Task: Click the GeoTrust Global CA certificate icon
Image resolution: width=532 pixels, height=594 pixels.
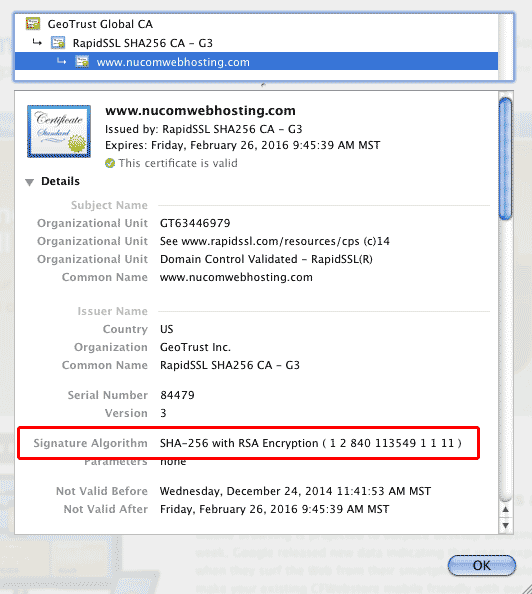Action: tap(33, 23)
